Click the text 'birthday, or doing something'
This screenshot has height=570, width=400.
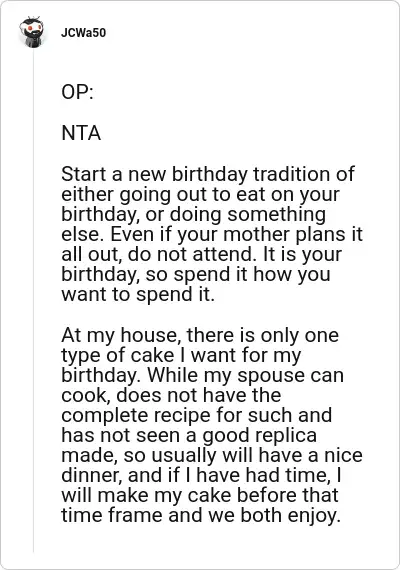click(193, 214)
